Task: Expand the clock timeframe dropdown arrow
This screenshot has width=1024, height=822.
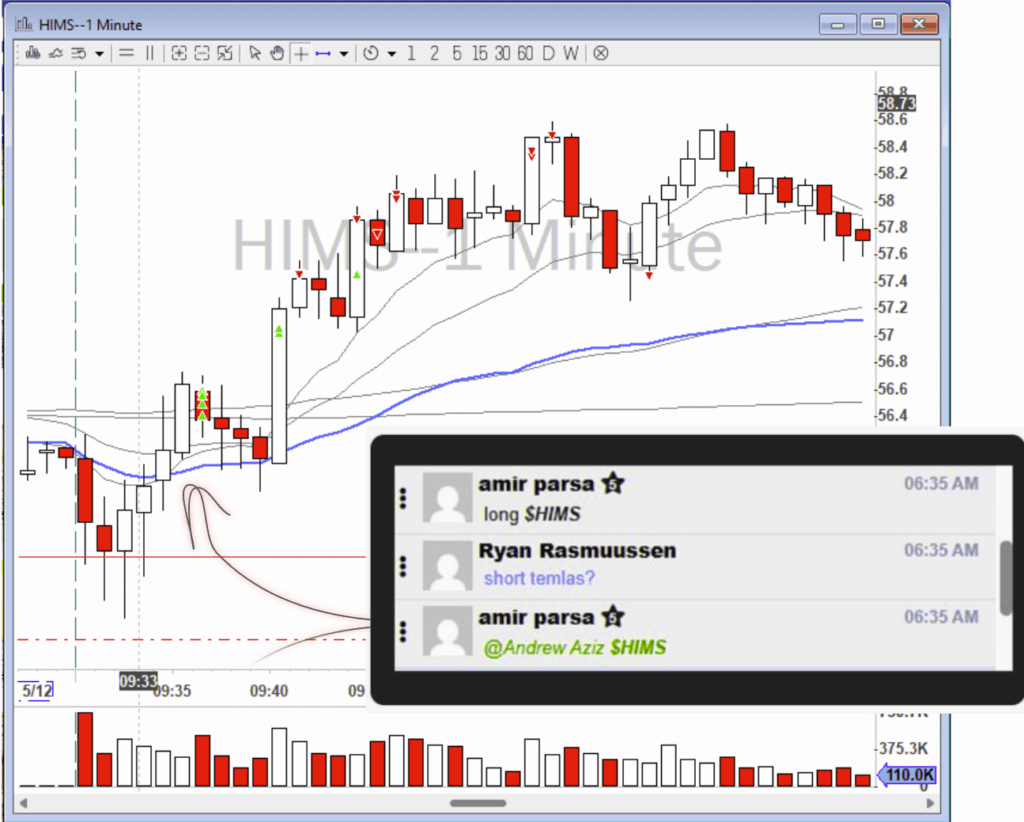Action: [x=391, y=54]
